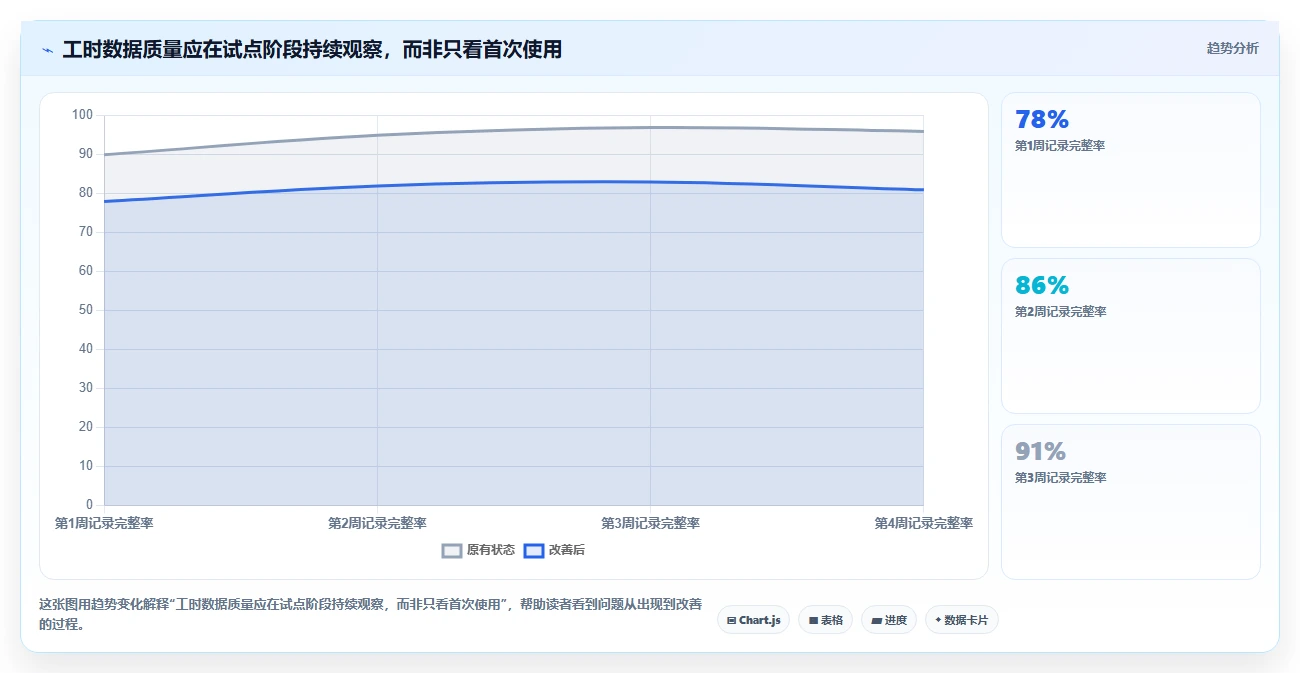Toggle the 原有状态 legend item

[x=479, y=550]
